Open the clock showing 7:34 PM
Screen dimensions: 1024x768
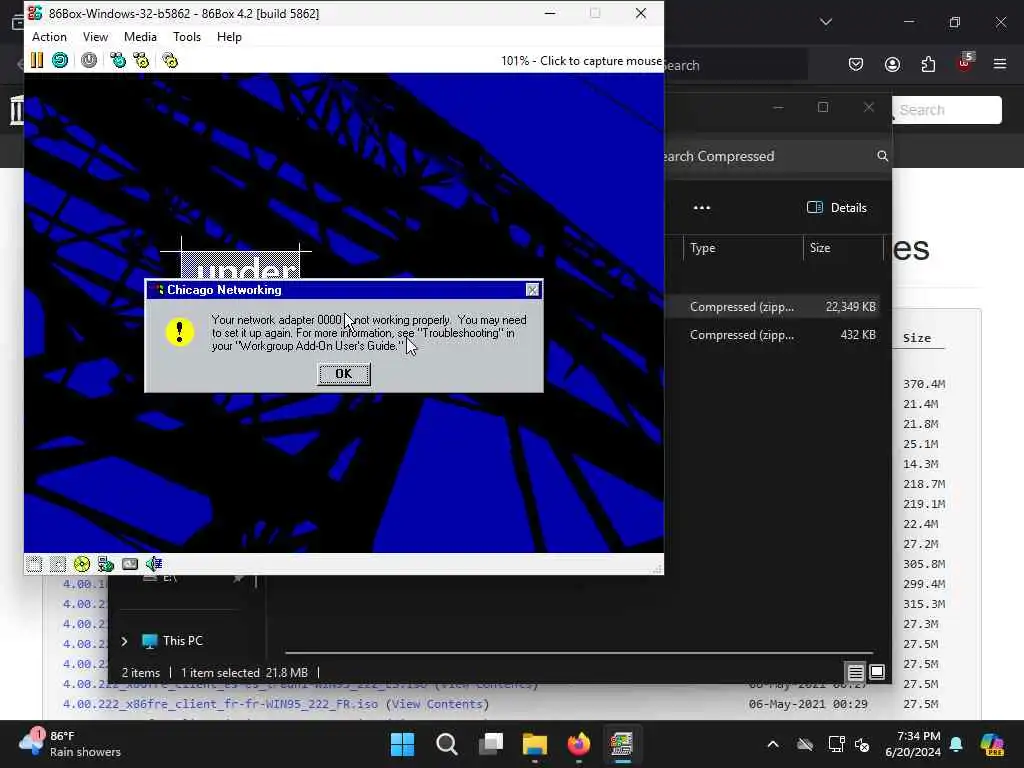tap(912, 744)
